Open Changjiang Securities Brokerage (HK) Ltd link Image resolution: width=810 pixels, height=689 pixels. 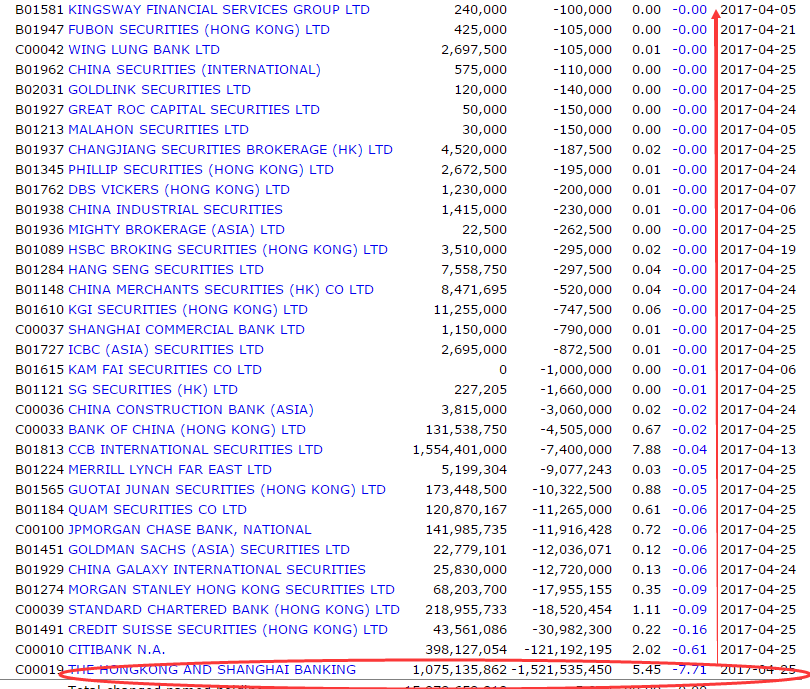pos(230,150)
